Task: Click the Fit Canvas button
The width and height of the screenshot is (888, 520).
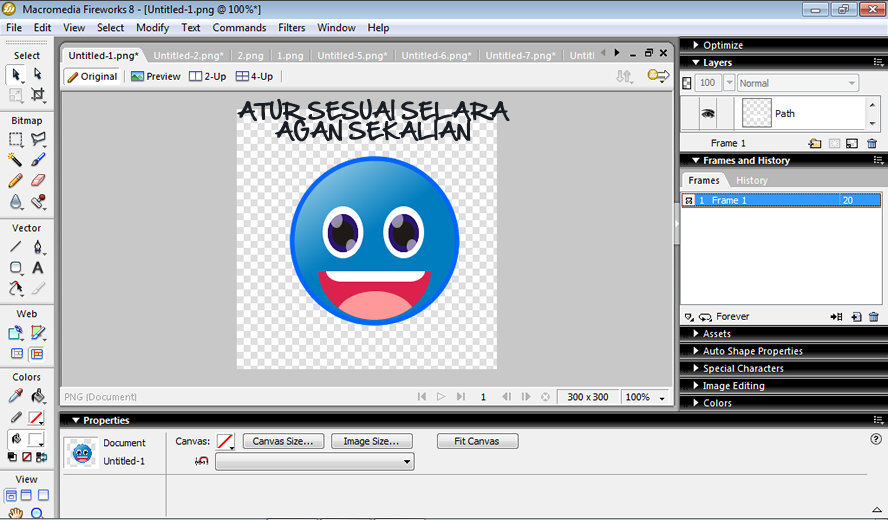Action: coord(477,441)
